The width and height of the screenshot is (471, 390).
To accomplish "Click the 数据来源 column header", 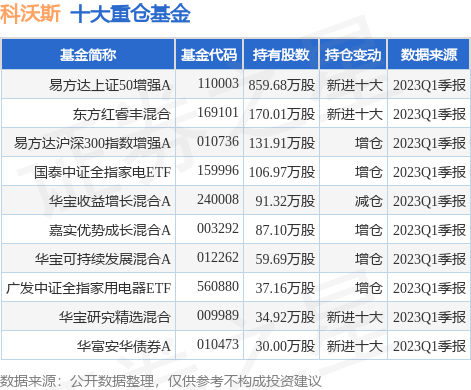I will click(x=429, y=55).
